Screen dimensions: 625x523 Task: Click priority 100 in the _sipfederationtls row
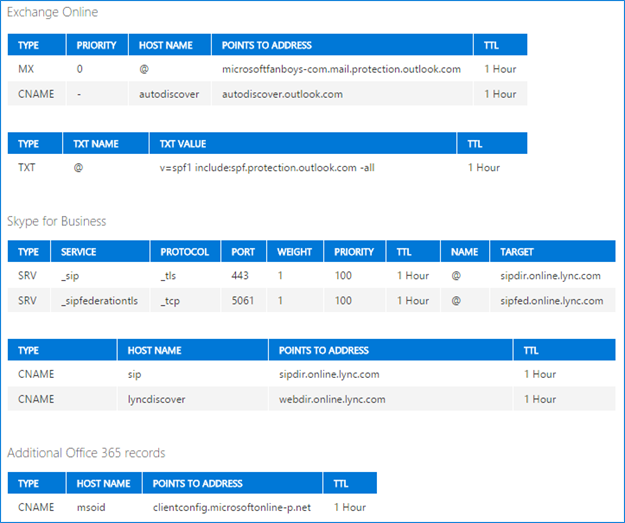pyautogui.click(x=343, y=301)
